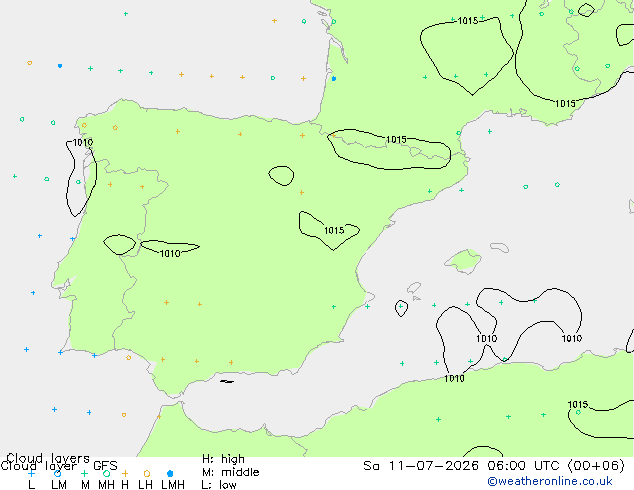Click the 1010 isobar label off the Galician coast
Viewport: 634px width, 490px height.
pyautogui.click(x=83, y=142)
